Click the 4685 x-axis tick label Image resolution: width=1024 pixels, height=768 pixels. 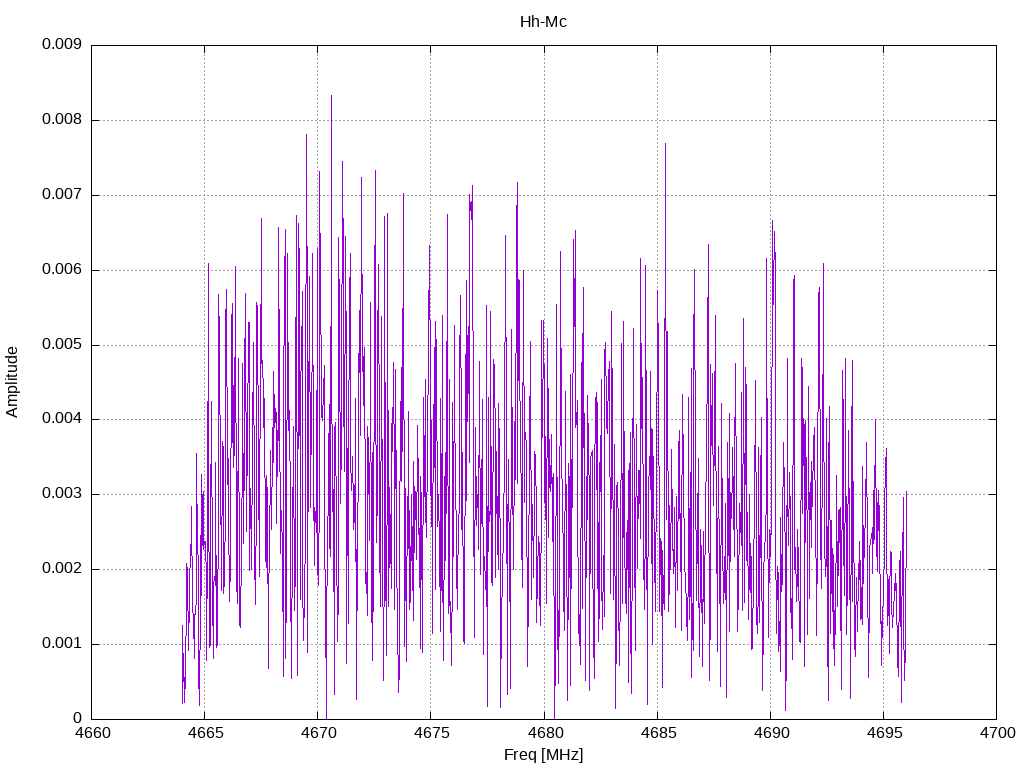click(x=658, y=733)
